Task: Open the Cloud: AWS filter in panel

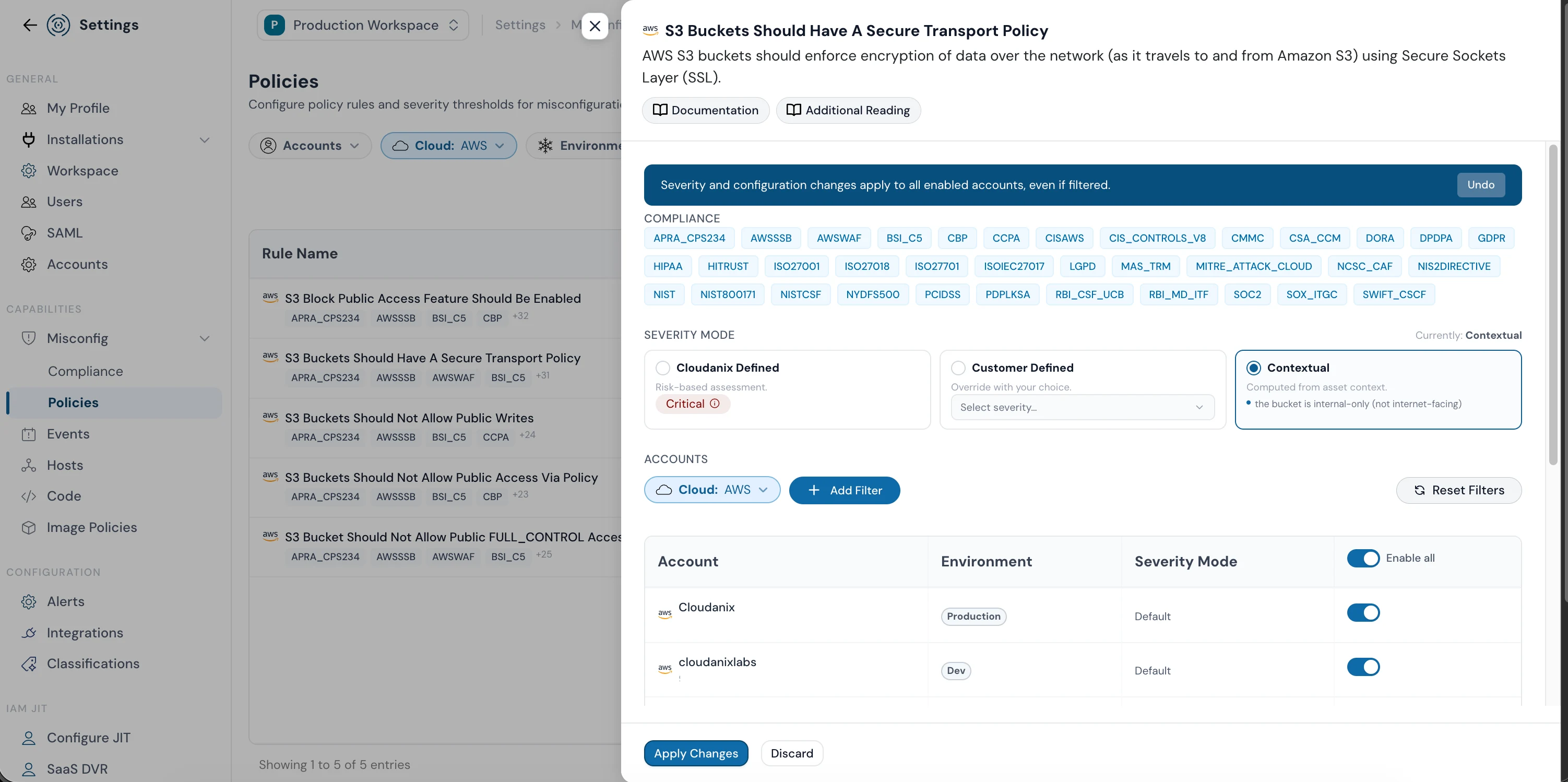Action: 712,490
